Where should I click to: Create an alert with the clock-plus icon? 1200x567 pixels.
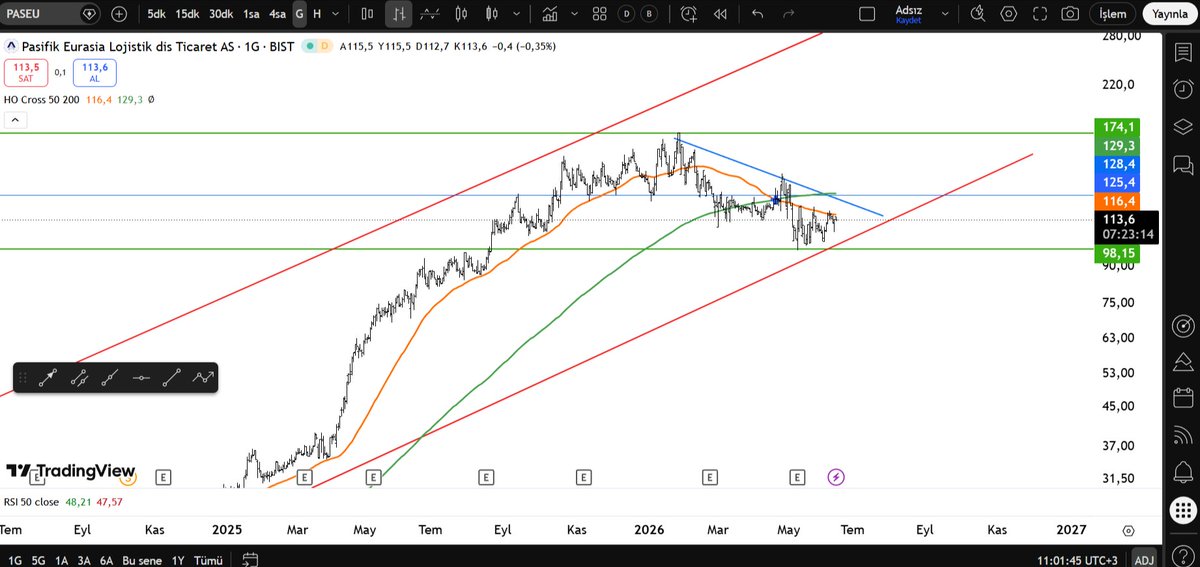click(x=689, y=14)
